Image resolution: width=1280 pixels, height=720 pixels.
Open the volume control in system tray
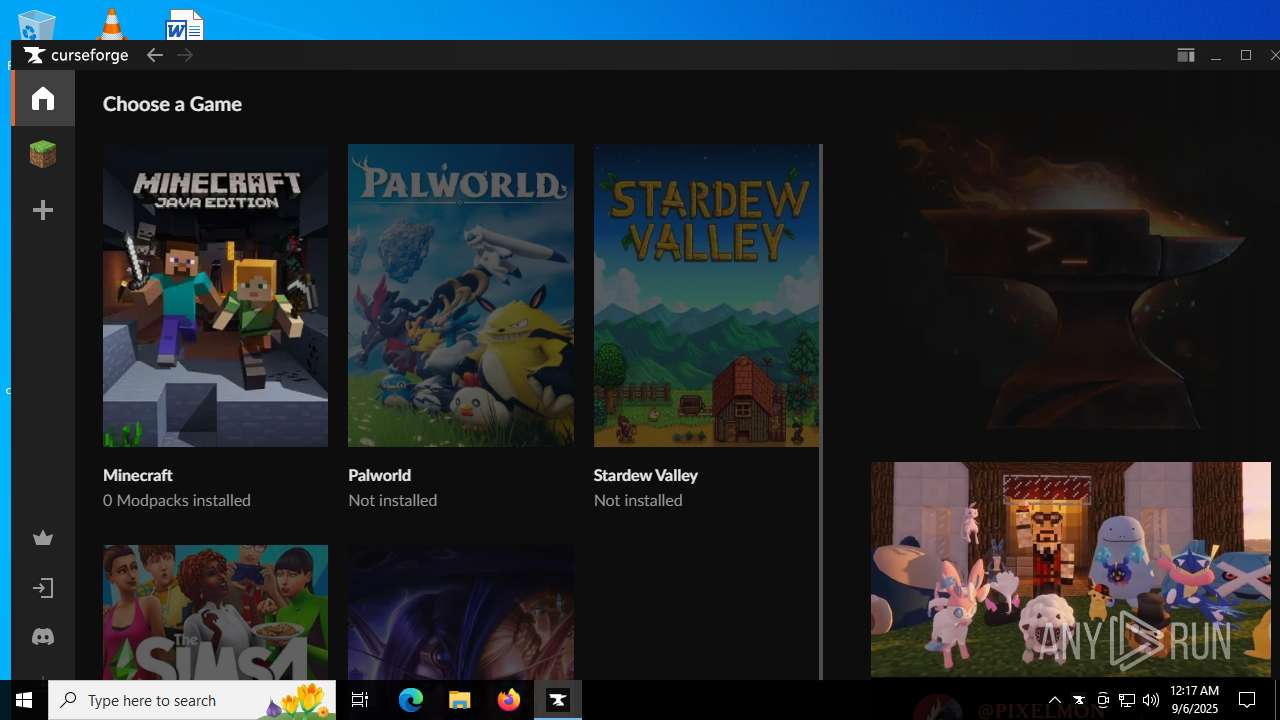[1151, 700]
